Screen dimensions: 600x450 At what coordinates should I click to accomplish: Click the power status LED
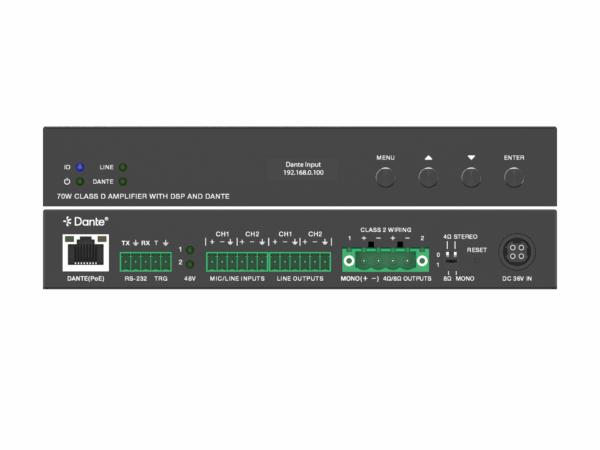click(80, 182)
